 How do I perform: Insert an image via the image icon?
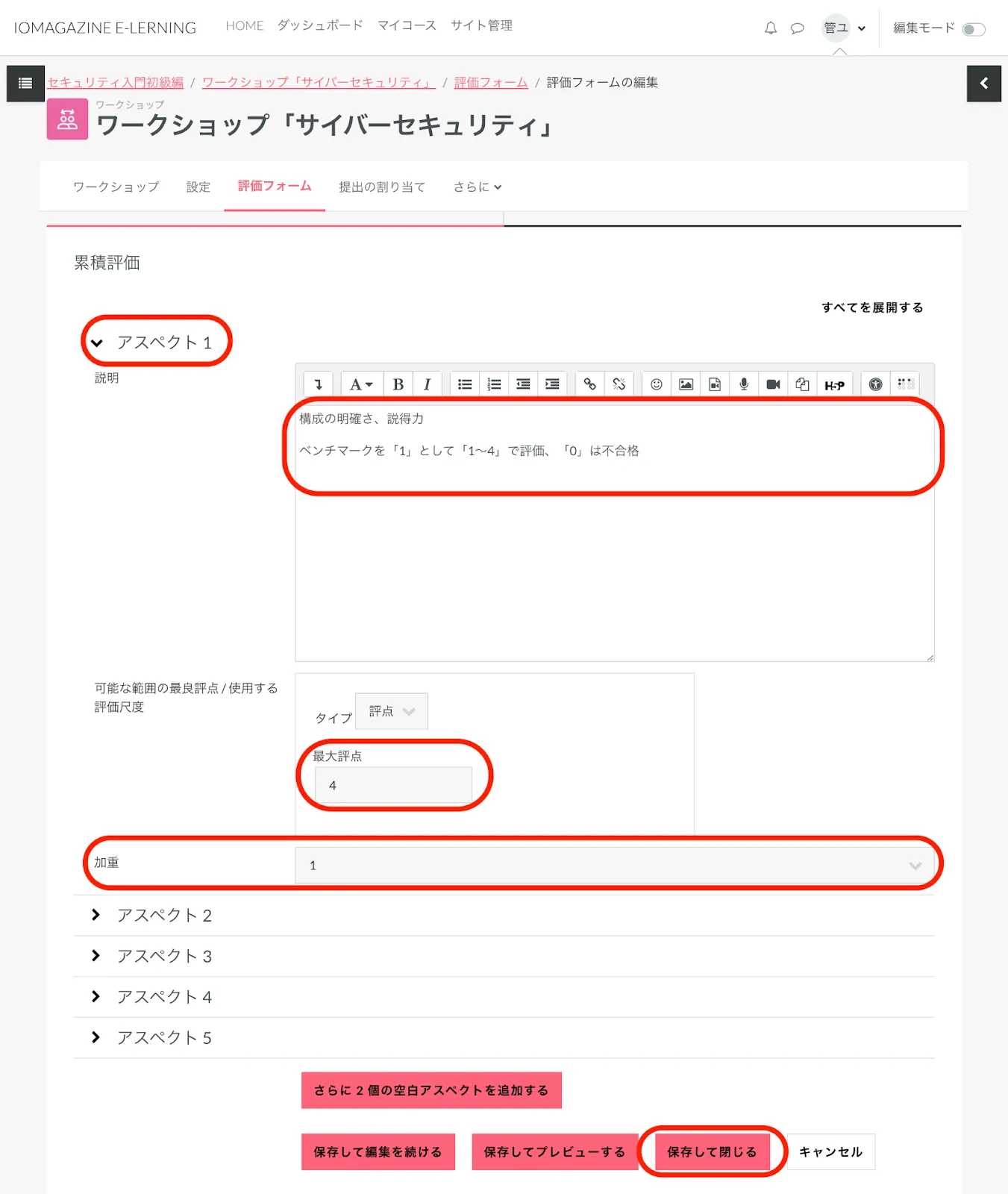pyautogui.click(x=685, y=384)
